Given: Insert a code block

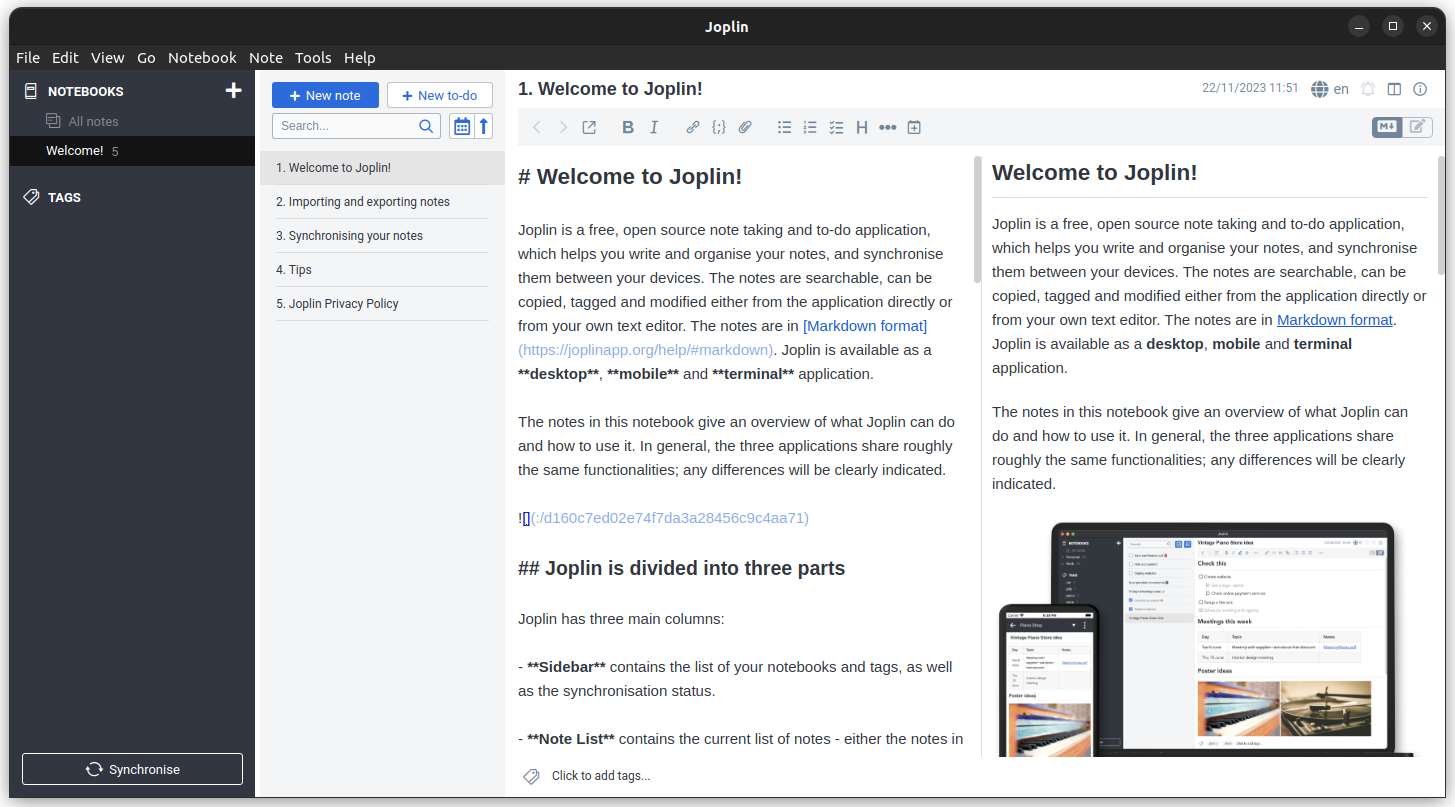Looking at the screenshot, I should click(x=719, y=127).
